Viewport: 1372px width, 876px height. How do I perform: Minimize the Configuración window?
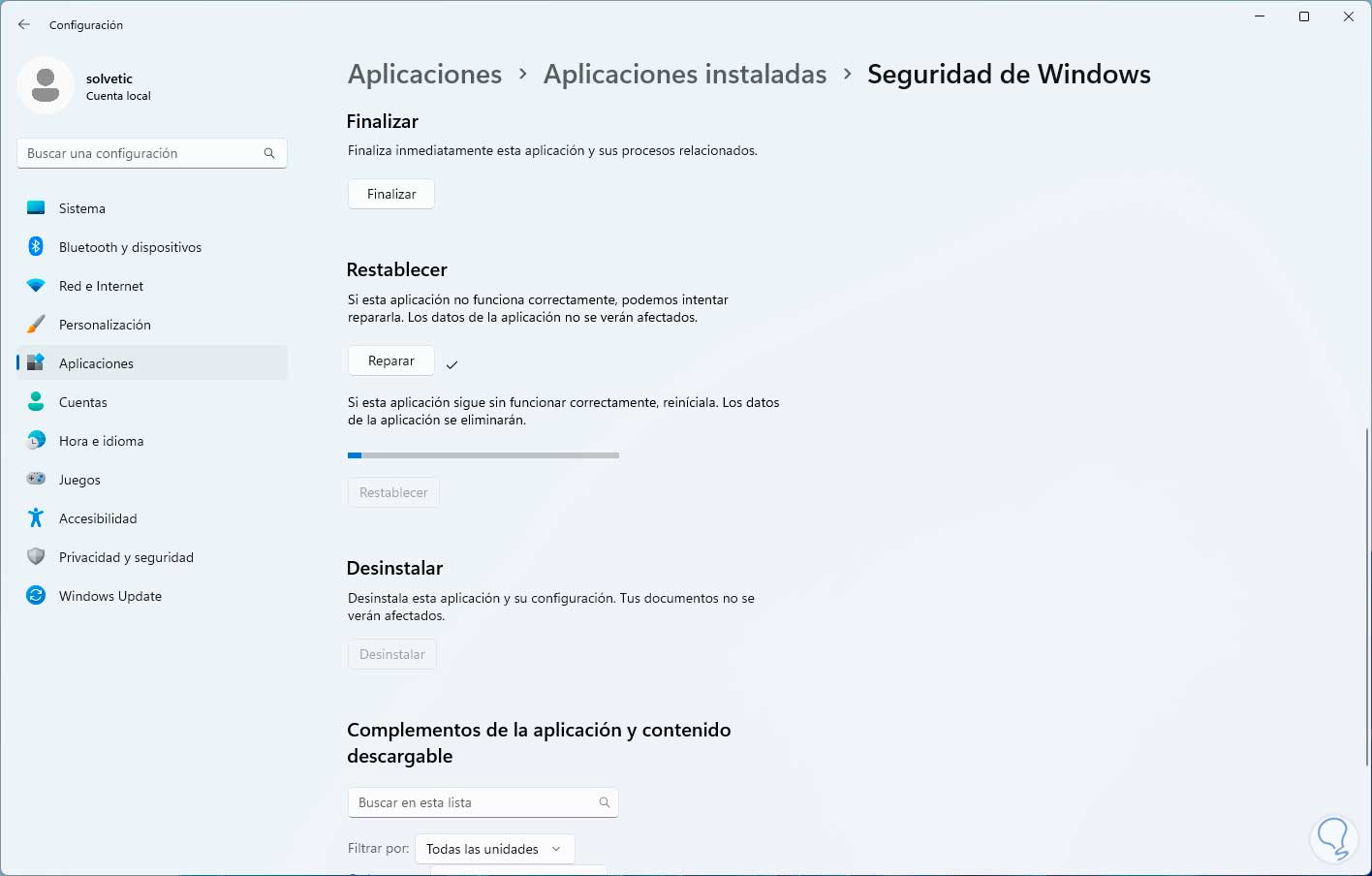pos(1260,16)
